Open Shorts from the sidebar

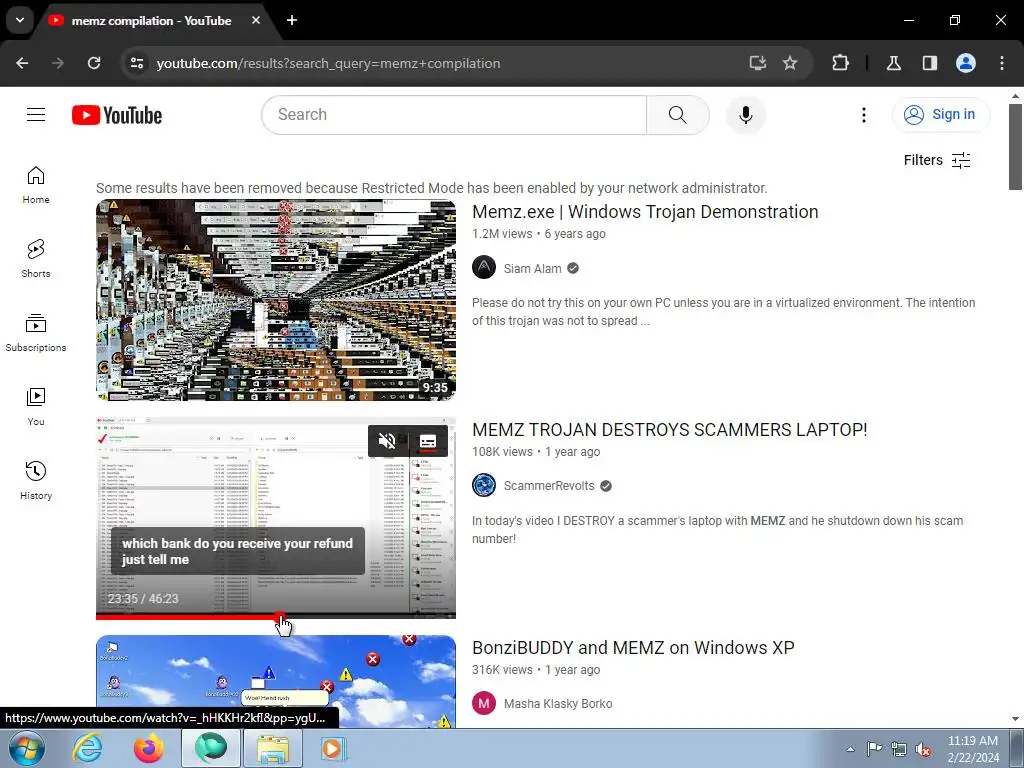36,259
